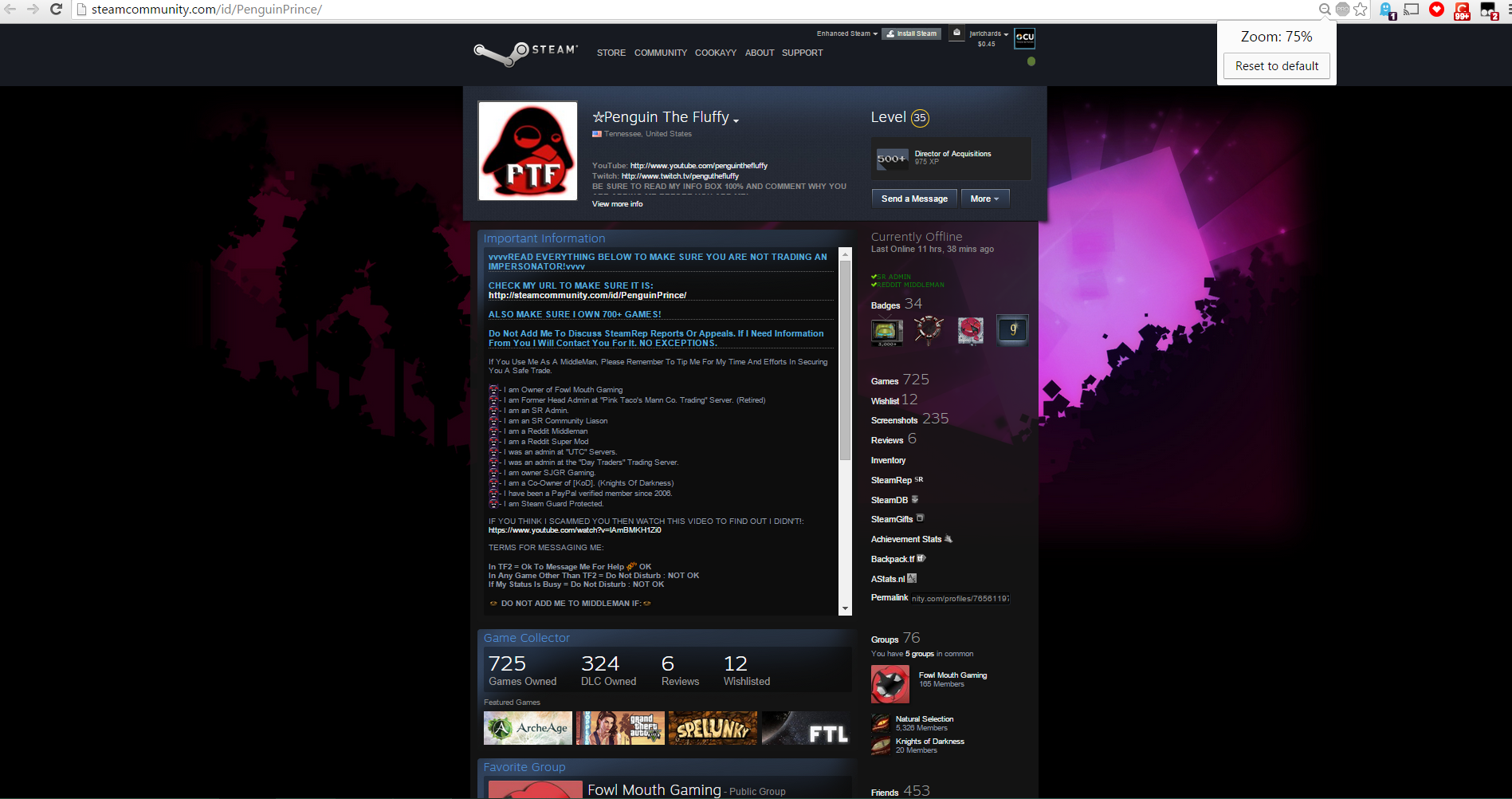Viewport: 1512px width, 799px height.
Task: Open the Spelunky featured game thumbnail
Action: 713,728
